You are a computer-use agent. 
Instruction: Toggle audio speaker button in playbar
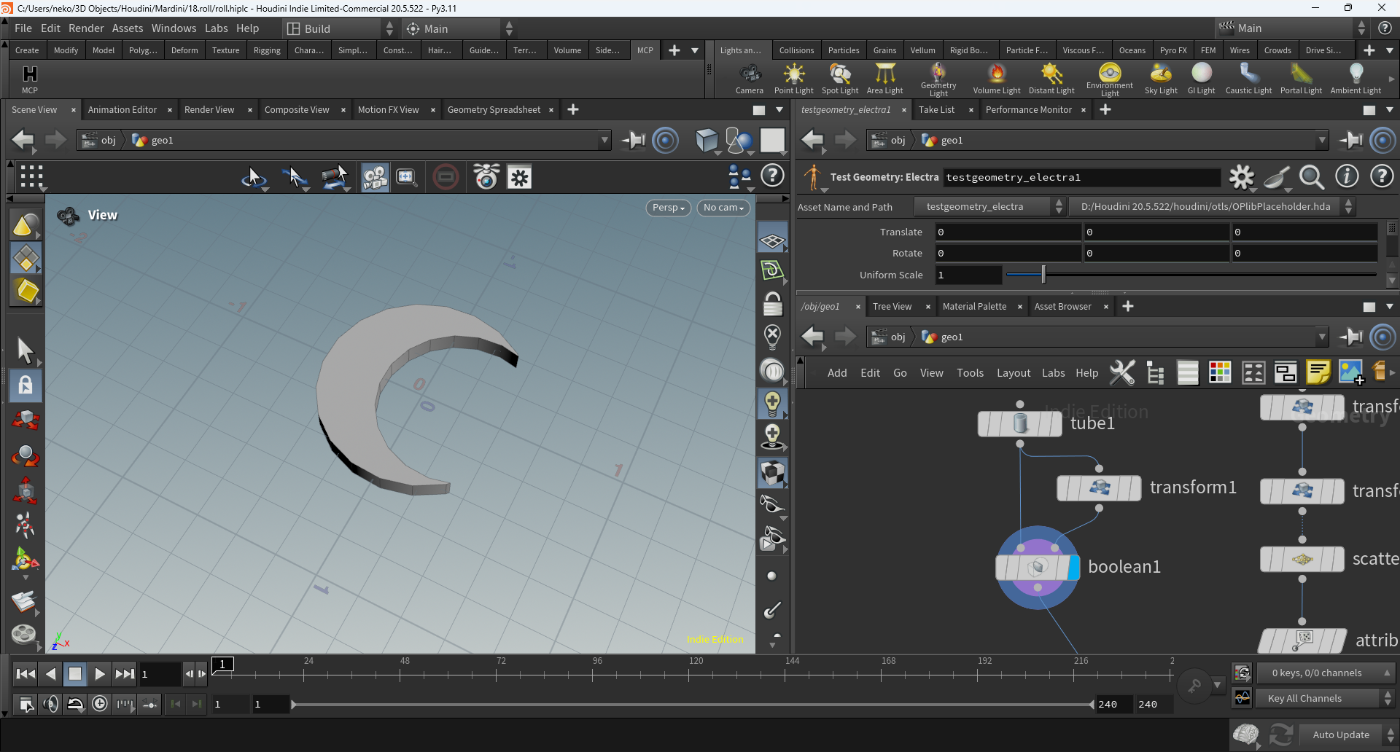[x=52, y=704]
